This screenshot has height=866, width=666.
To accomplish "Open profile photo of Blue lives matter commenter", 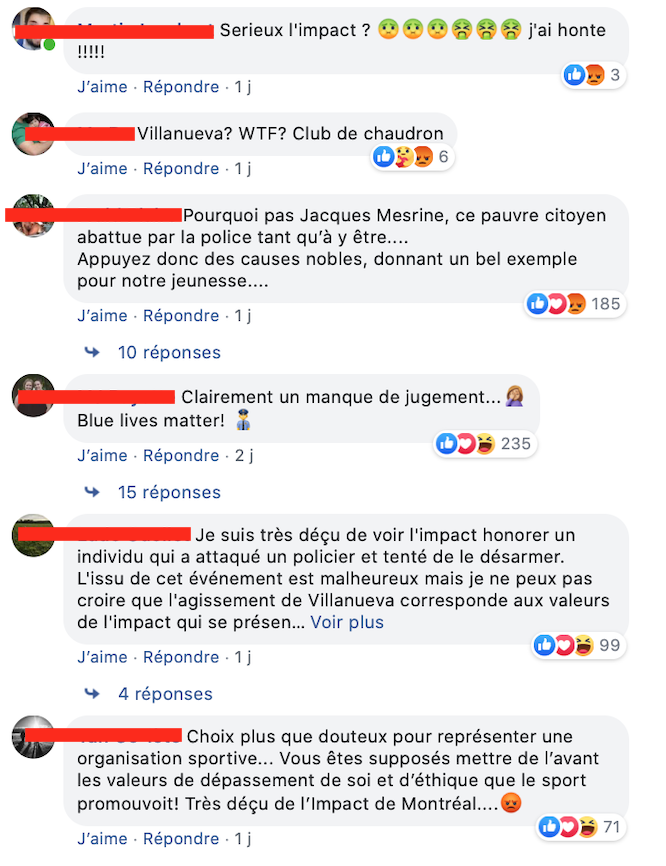I will click(x=33, y=395).
